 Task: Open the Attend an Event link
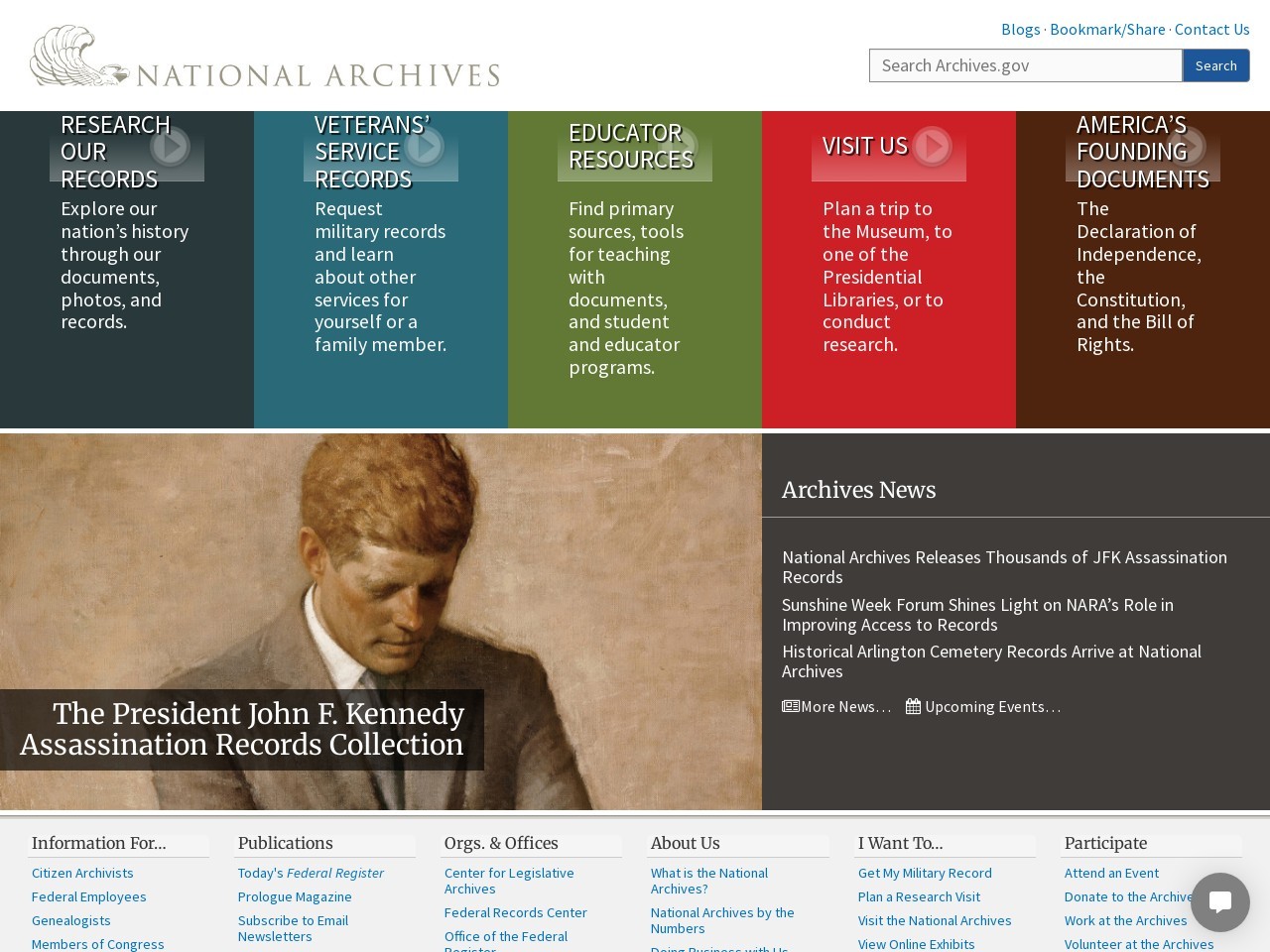[1111, 873]
